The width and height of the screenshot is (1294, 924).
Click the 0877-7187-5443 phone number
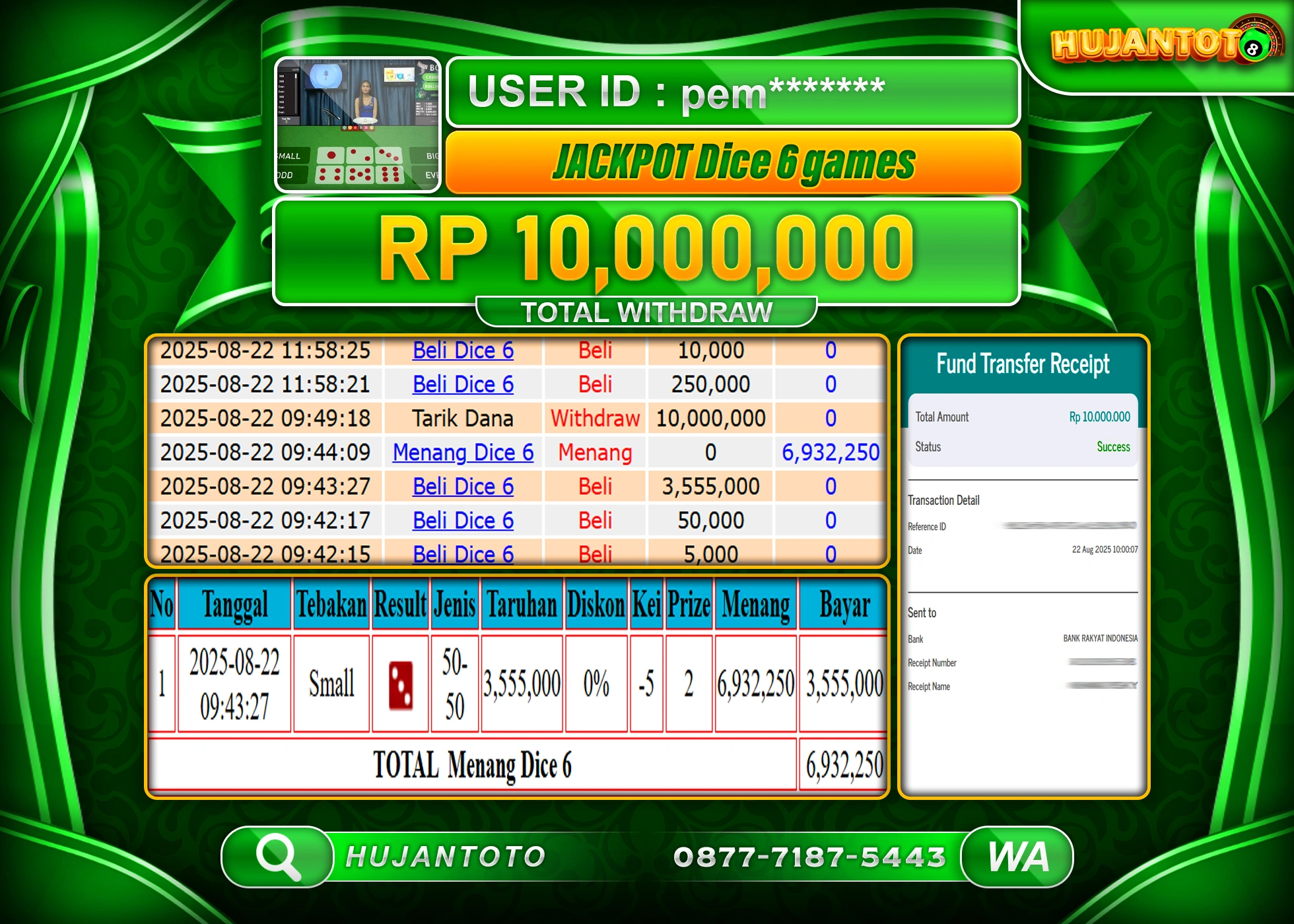(x=809, y=857)
